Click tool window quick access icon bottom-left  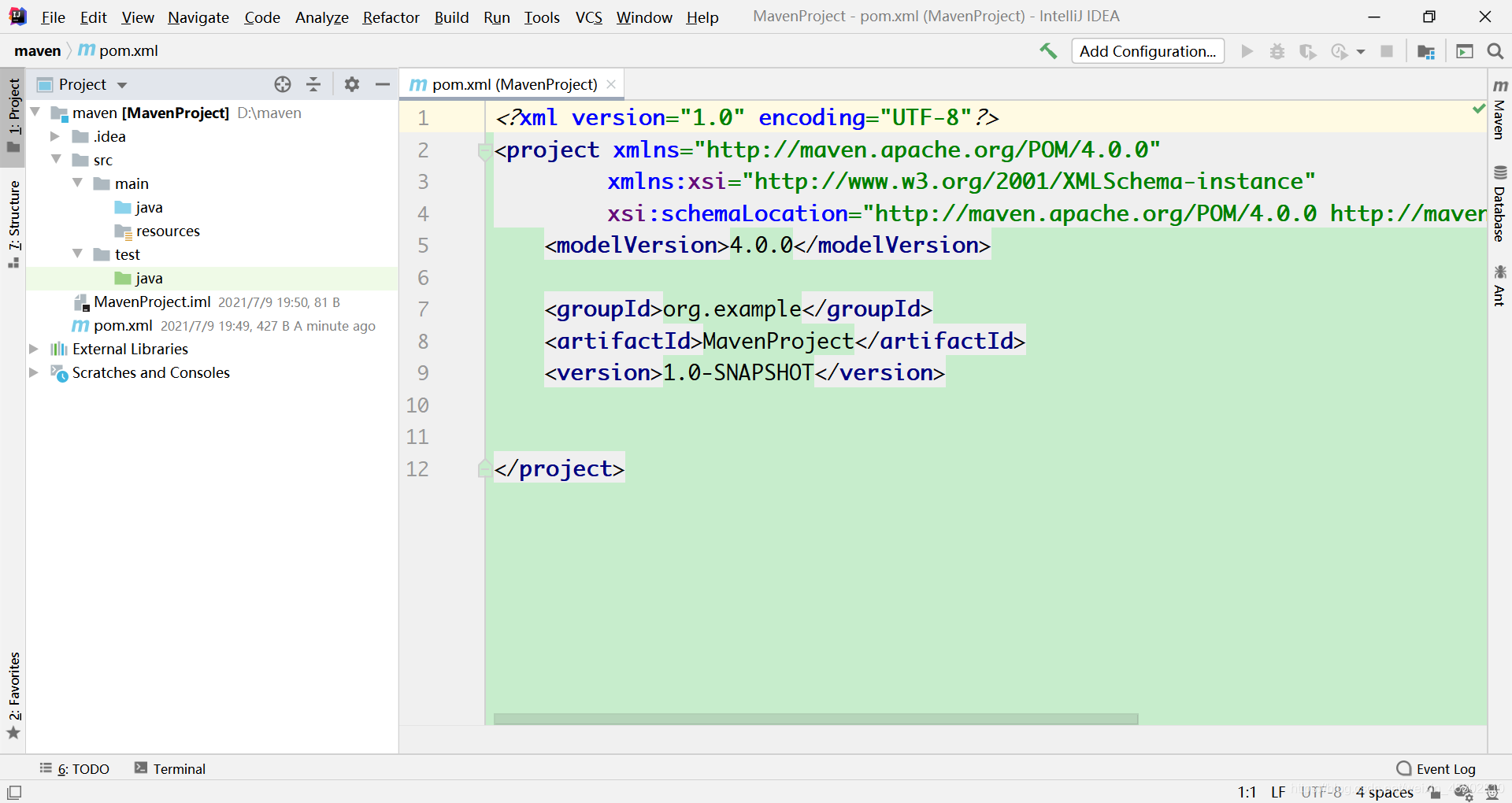pyautogui.click(x=14, y=792)
